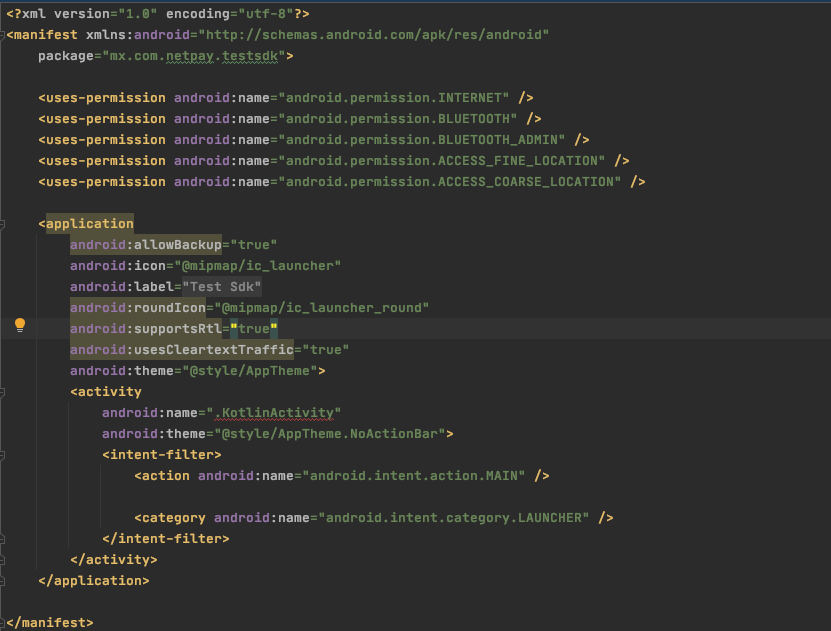This screenshot has height=631, width=831.
Task: Click the closing </manifest> tag
Action: coord(50,623)
